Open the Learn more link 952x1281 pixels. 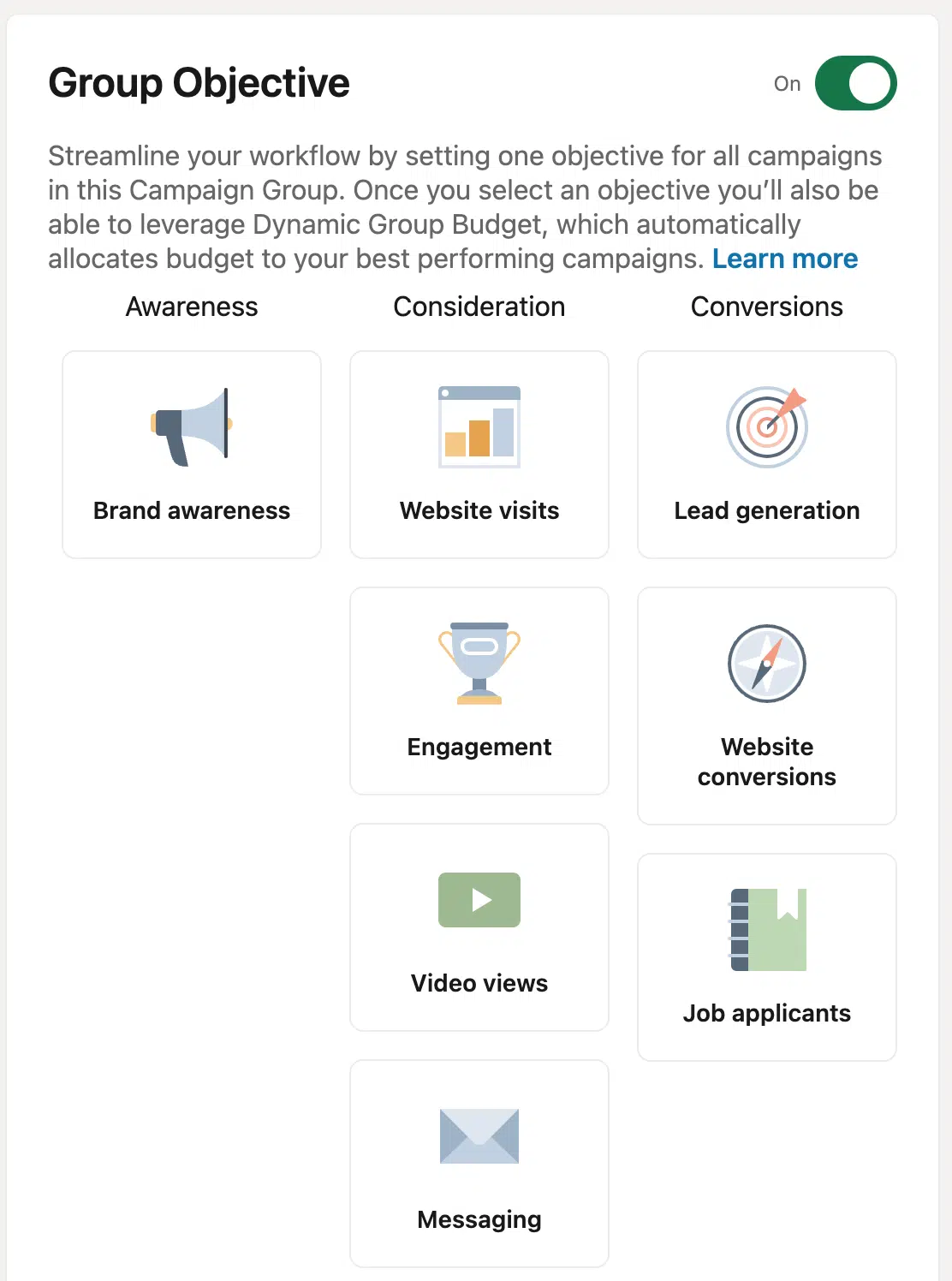[x=784, y=258]
